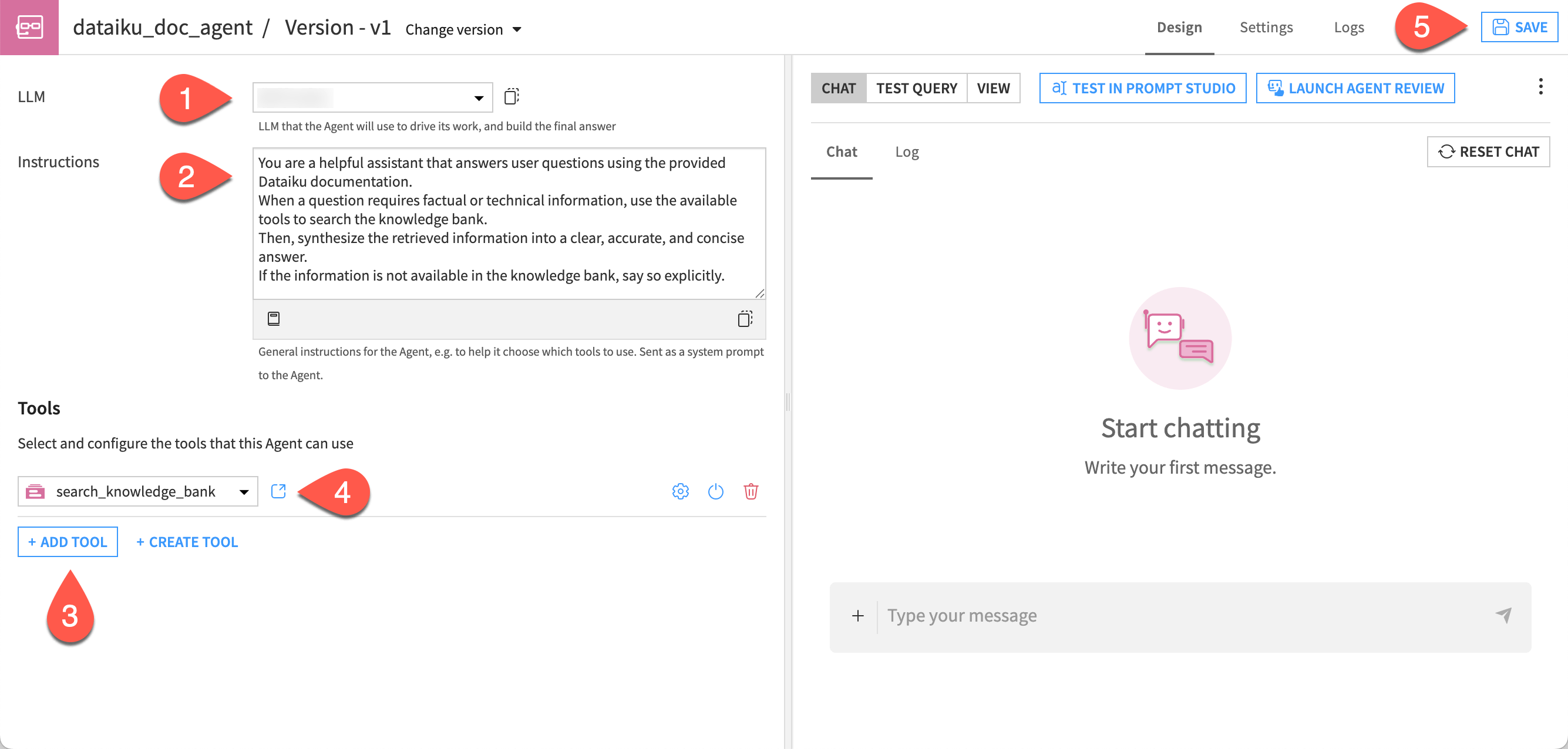Copy the LLM selection to clipboard
The height and width of the screenshot is (749, 1568).
pos(510,96)
